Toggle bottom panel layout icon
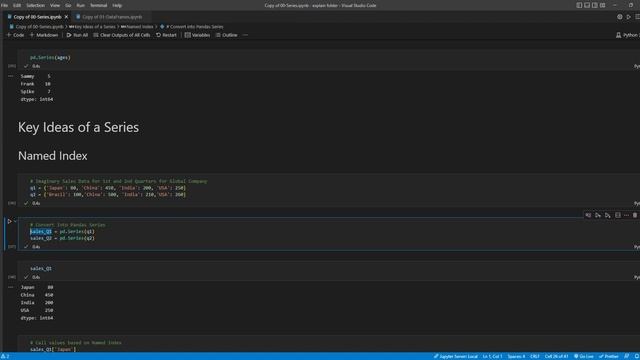The width and height of the screenshot is (640, 360). [587, 5]
